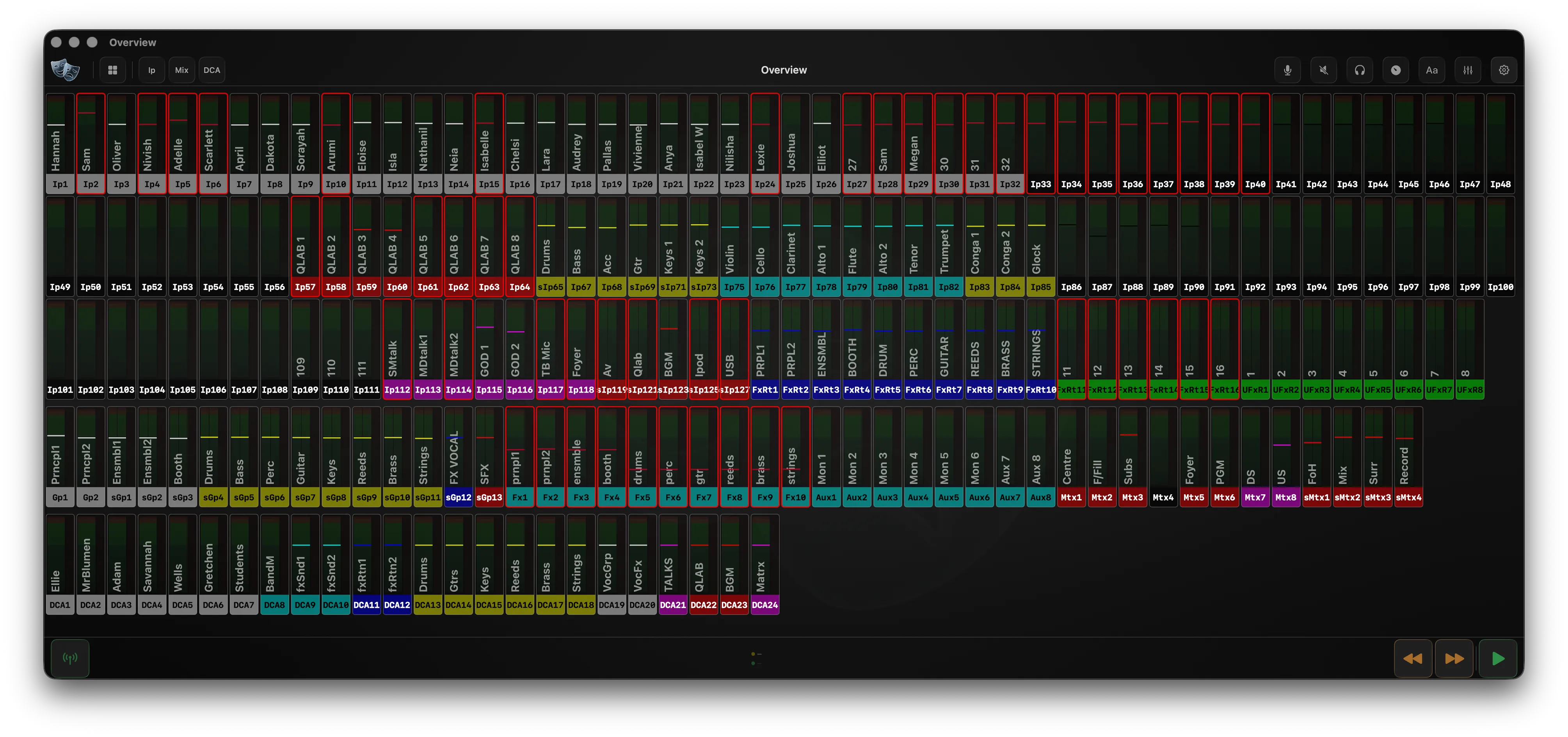1568x737 pixels.
Task: Select the Record sMtx4 matrix
Action: (x=1408, y=456)
